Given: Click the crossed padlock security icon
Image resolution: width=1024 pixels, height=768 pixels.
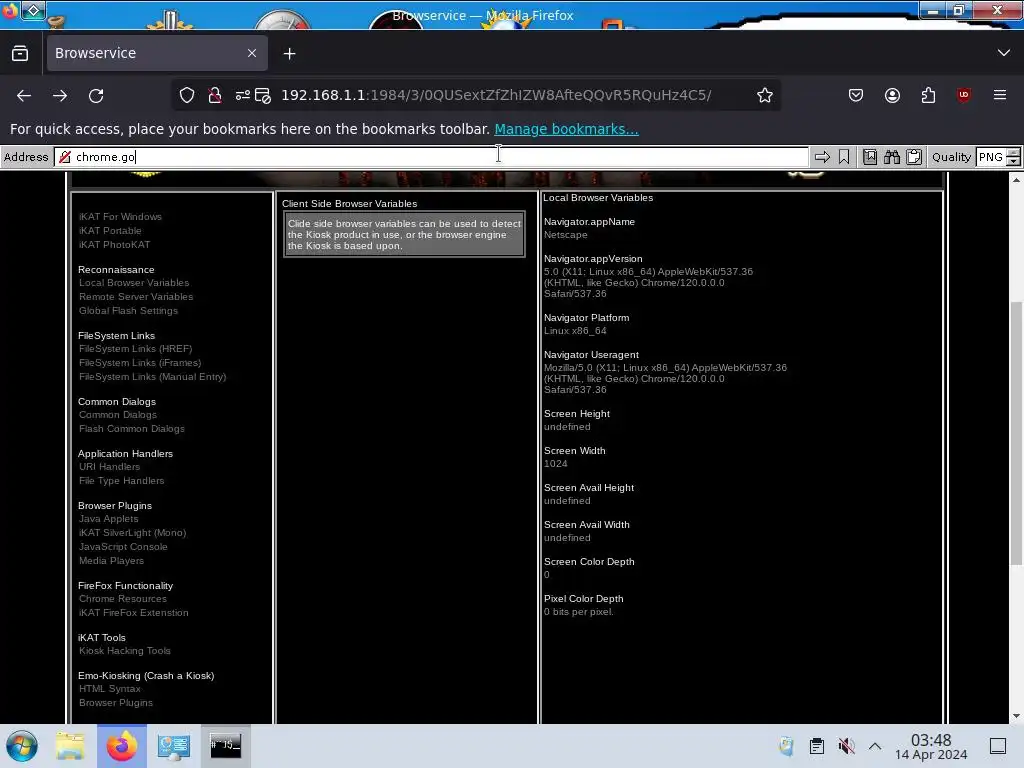Looking at the screenshot, I should pos(215,95).
